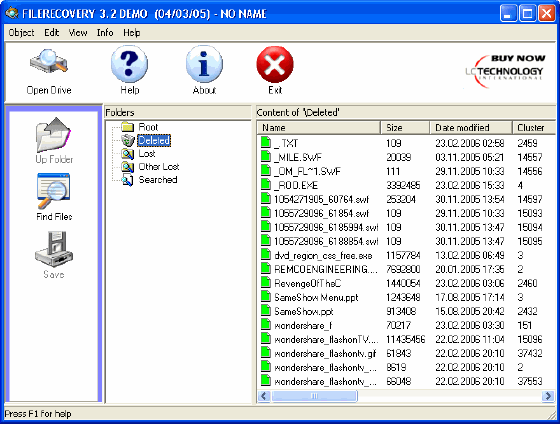Maximize the FileRecovery window
Viewport: 560px width, 424px height.
click(528, 14)
